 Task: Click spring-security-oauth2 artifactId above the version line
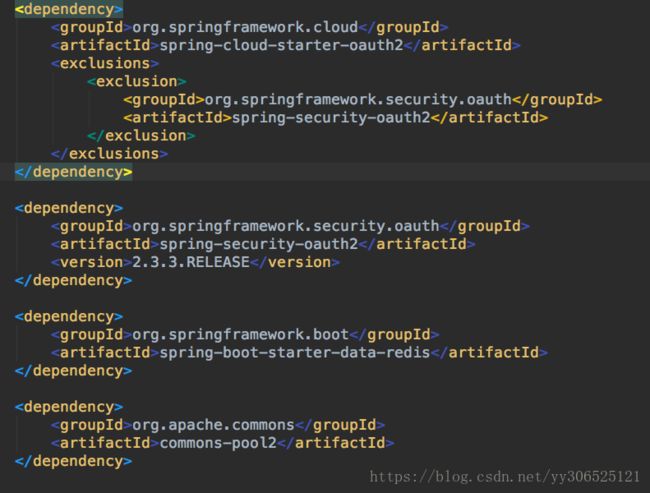pos(259,244)
